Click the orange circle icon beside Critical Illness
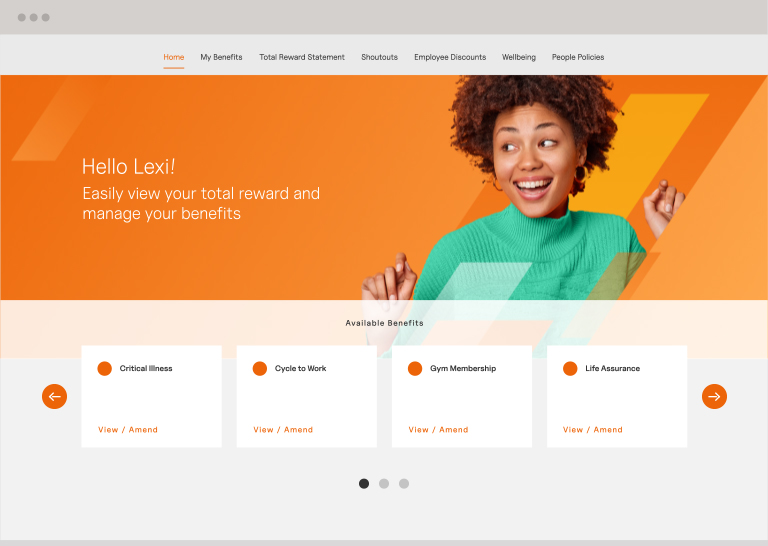 coord(104,368)
